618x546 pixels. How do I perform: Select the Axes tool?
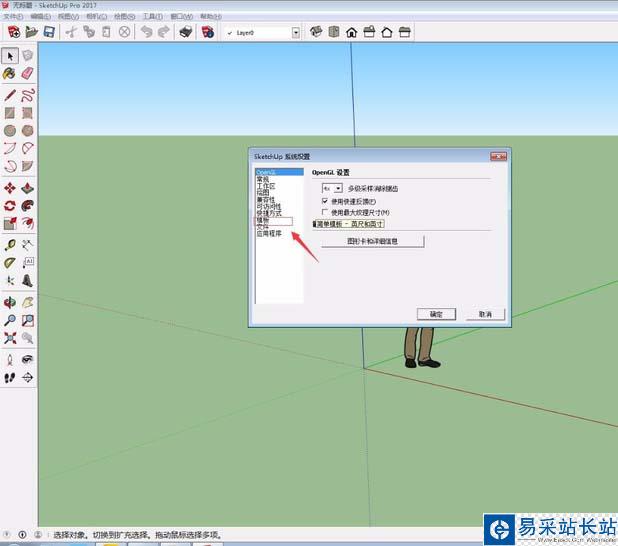10,281
